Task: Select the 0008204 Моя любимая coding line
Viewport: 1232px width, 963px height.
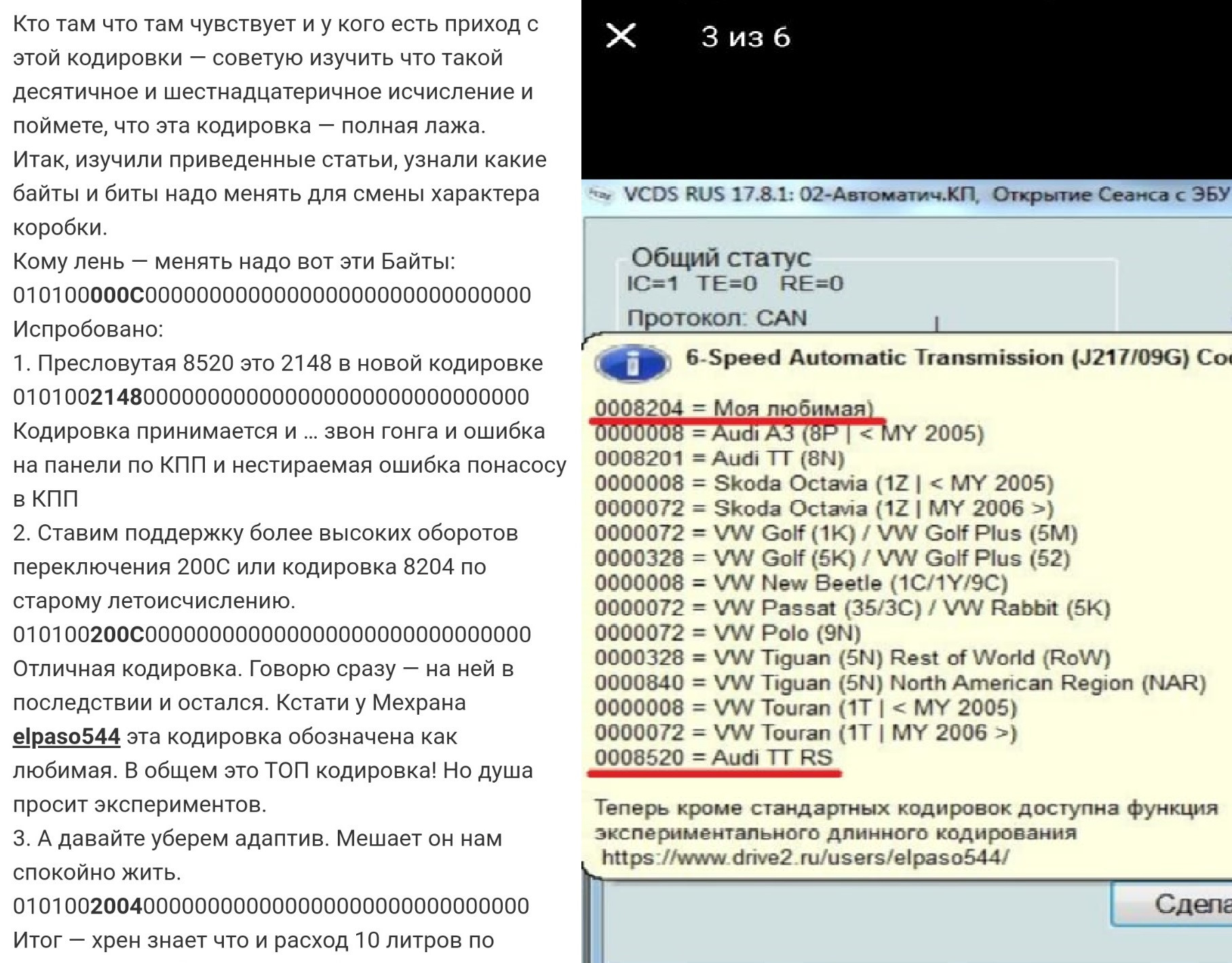Action: 734,408
